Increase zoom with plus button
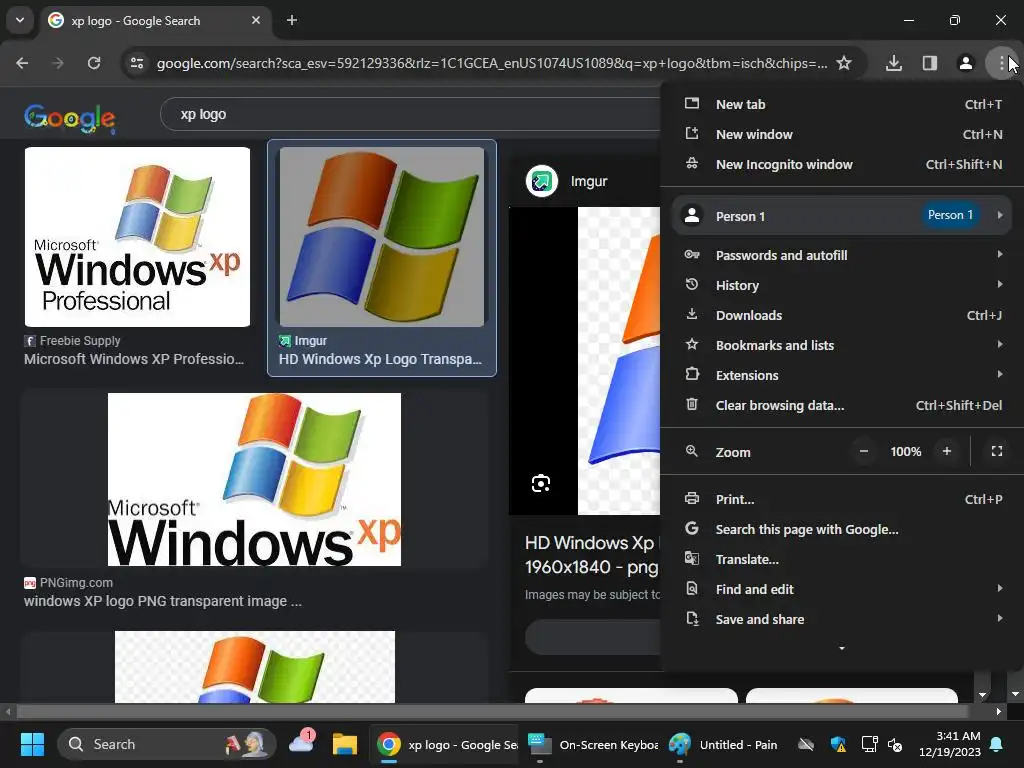Screen dimensions: 1024x768 [x=946, y=451]
